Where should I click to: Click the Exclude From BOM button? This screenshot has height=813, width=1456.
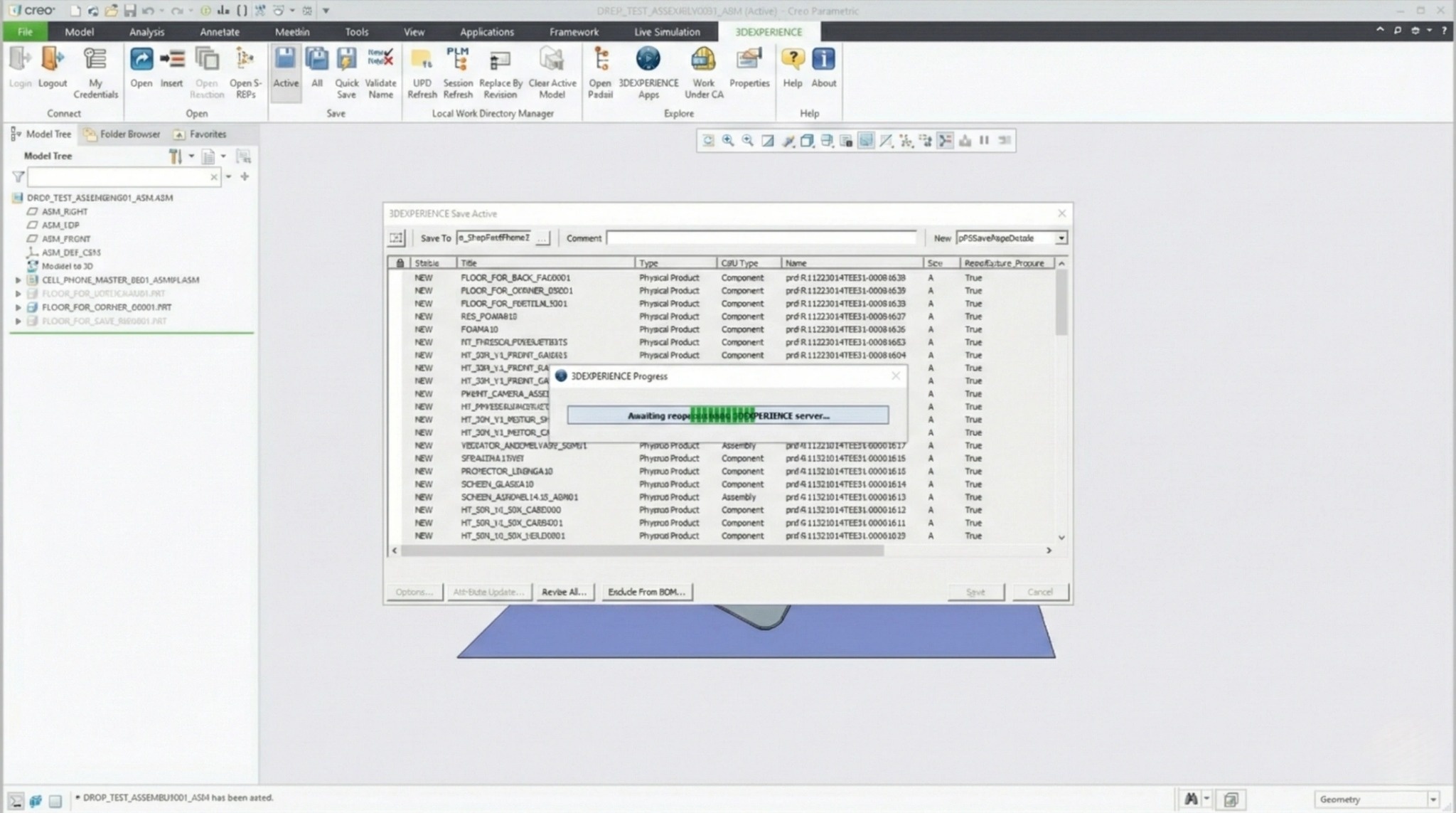(x=646, y=592)
